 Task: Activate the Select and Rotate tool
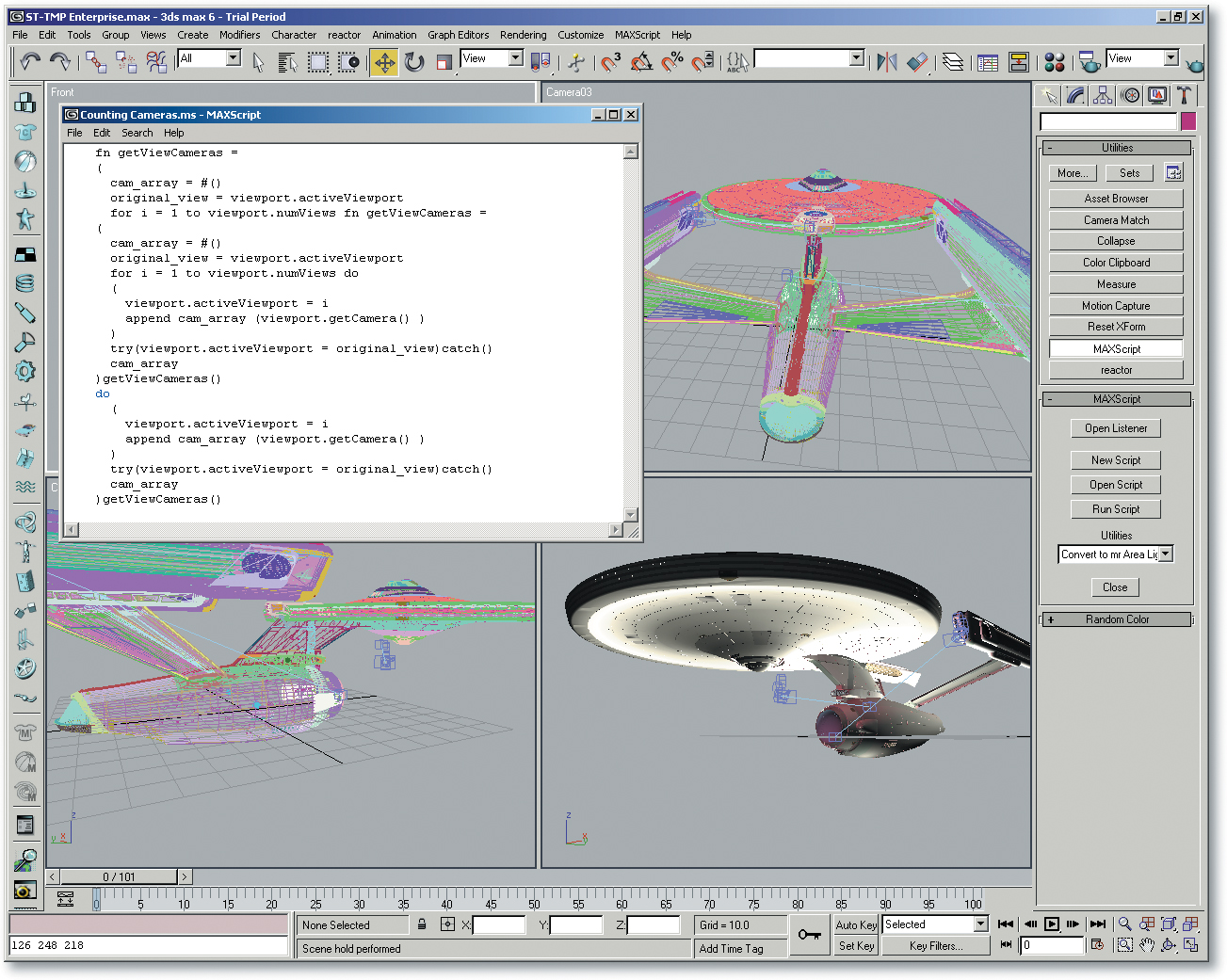pyautogui.click(x=414, y=62)
